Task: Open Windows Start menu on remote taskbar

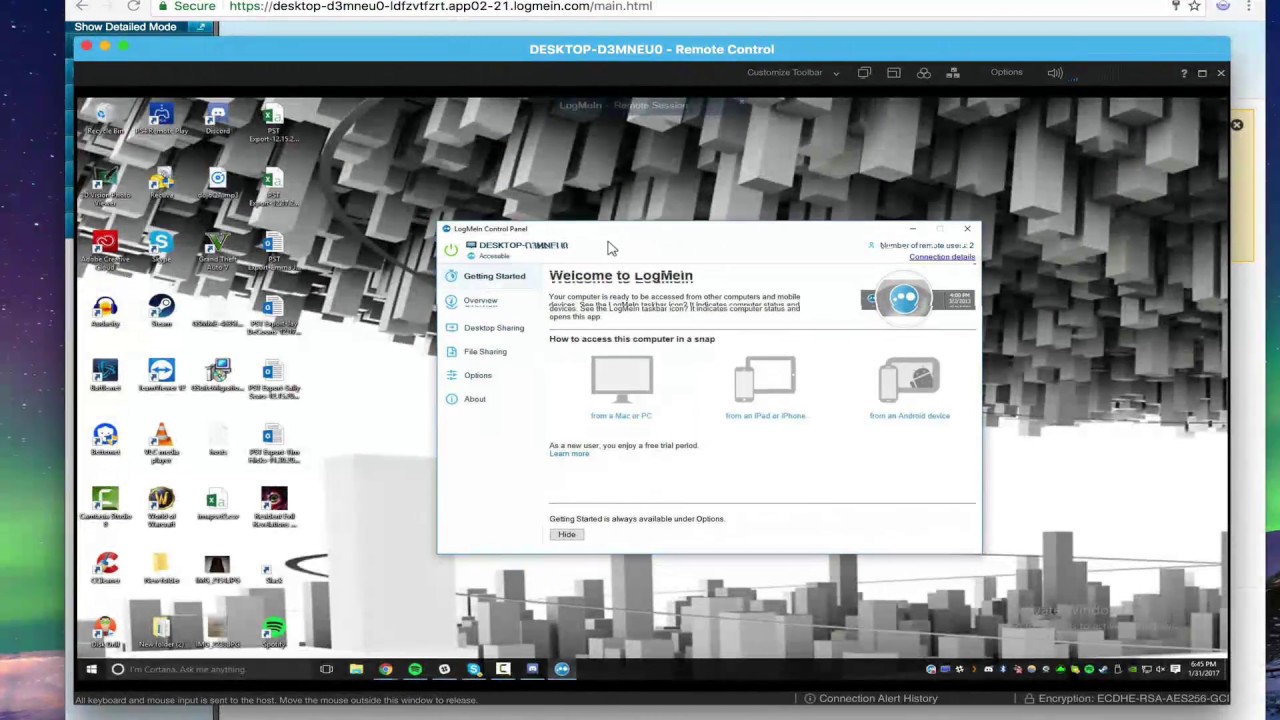Action: [x=91, y=669]
